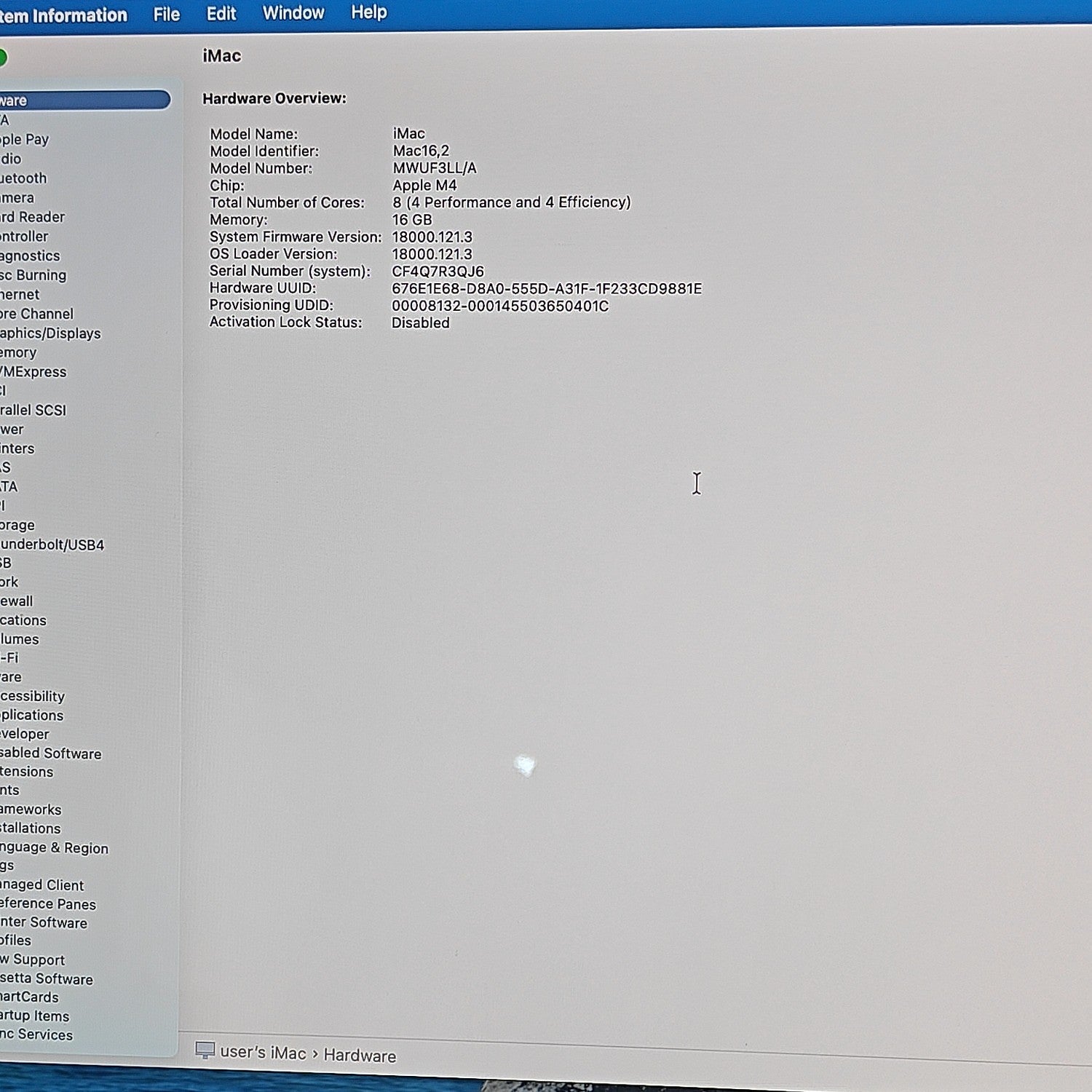Click the serial number "CF4Q7R3QJ6"
Image resolution: width=1092 pixels, height=1092 pixels.
click(x=438, y=272)
